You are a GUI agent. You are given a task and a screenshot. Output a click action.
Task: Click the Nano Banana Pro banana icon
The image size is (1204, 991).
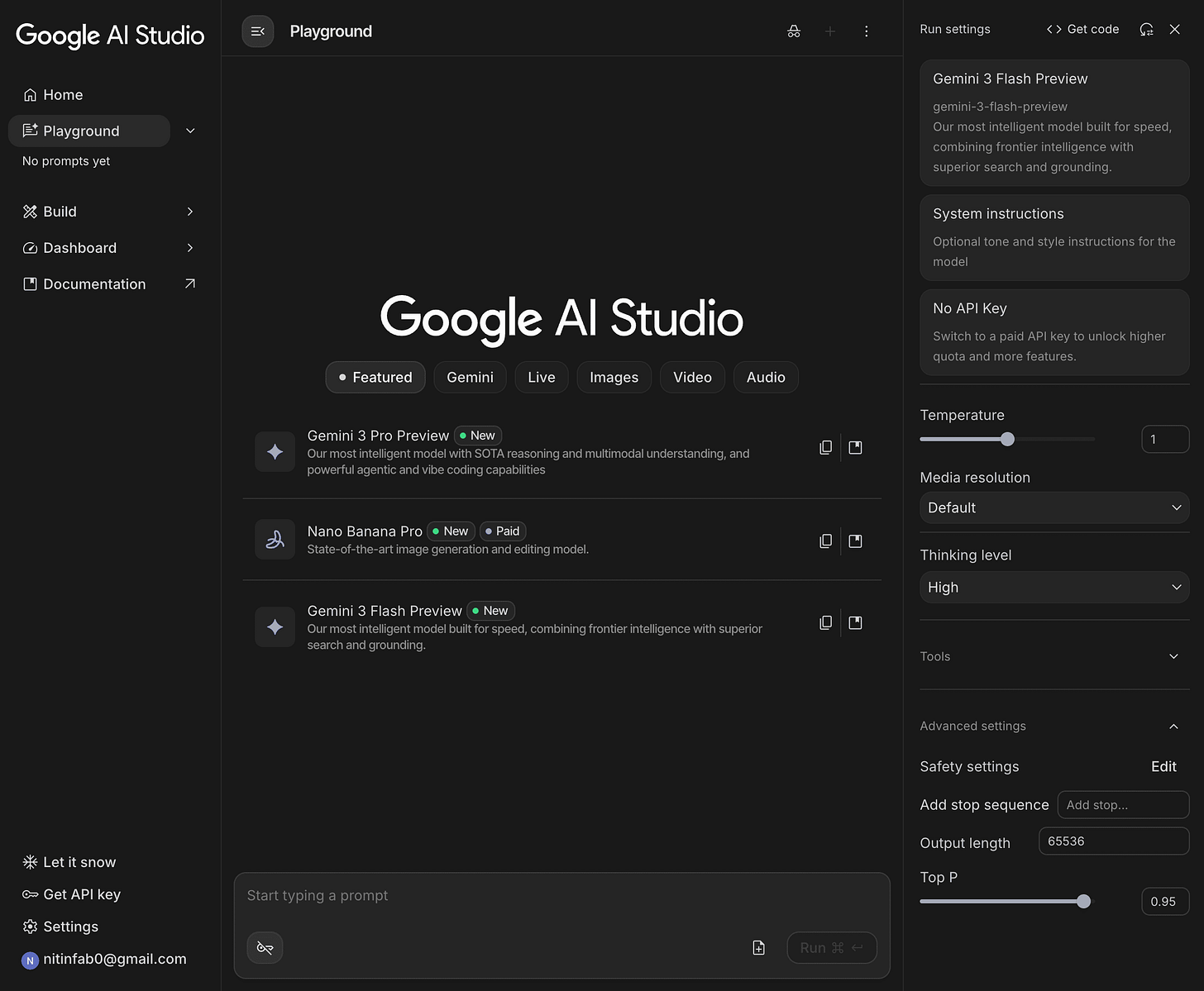point(275,539)
